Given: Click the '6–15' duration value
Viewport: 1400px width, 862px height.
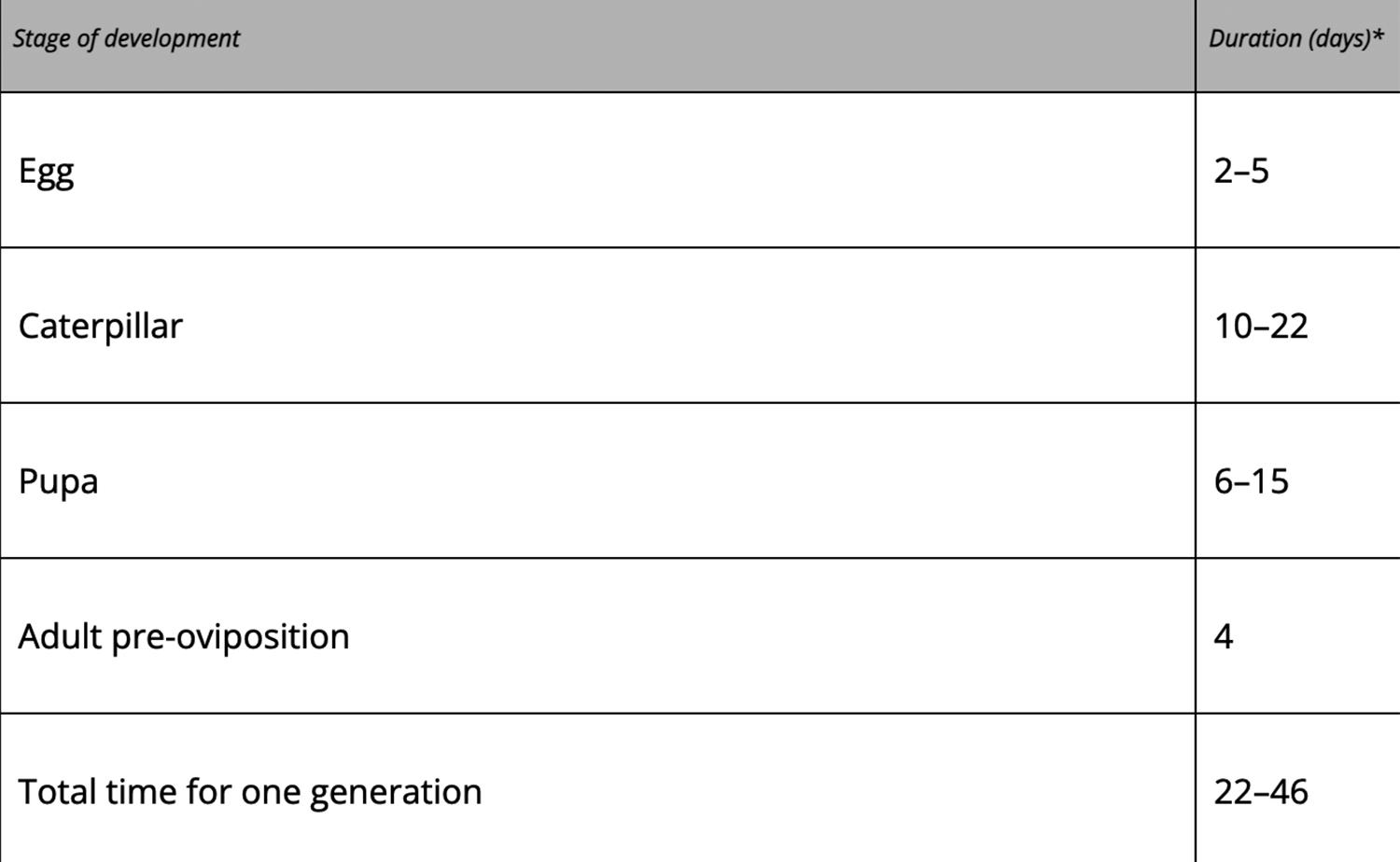Looking at the screenshot, I should tap(1251, 481).
